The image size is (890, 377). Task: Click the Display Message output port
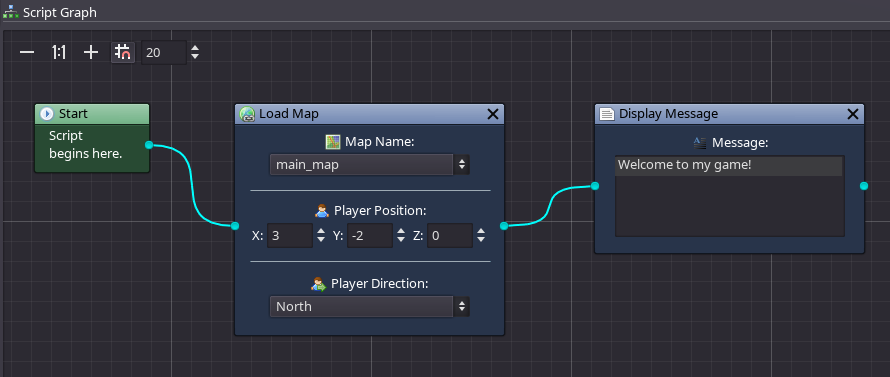click(864, 186)
